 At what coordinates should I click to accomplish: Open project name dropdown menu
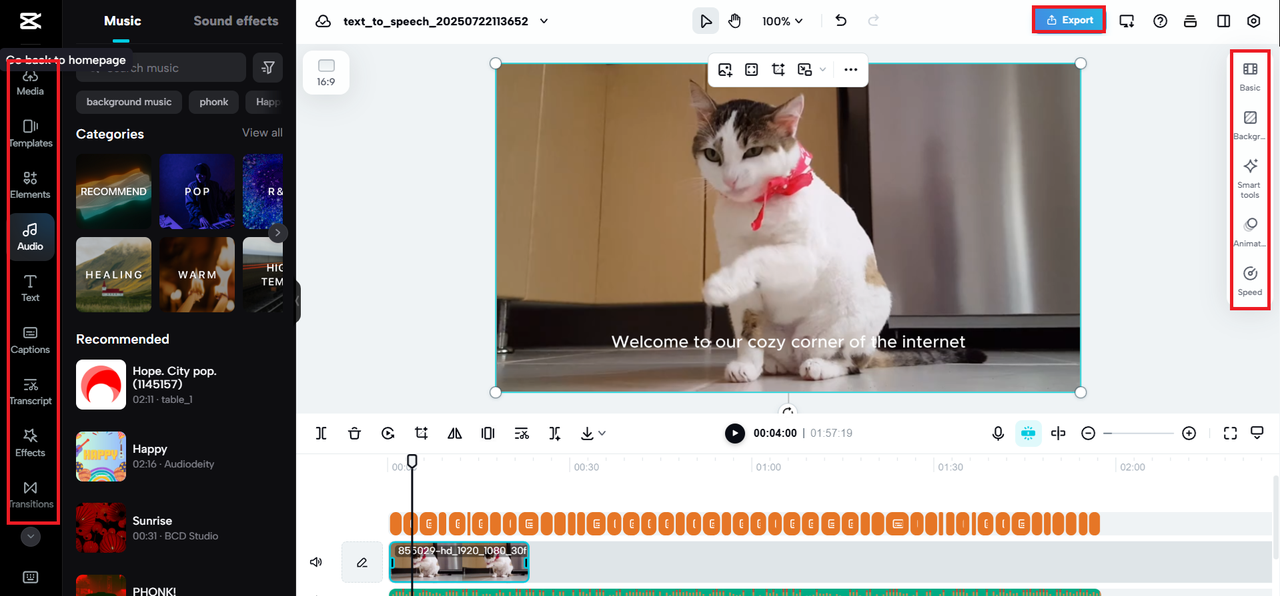tap(544, 21)
